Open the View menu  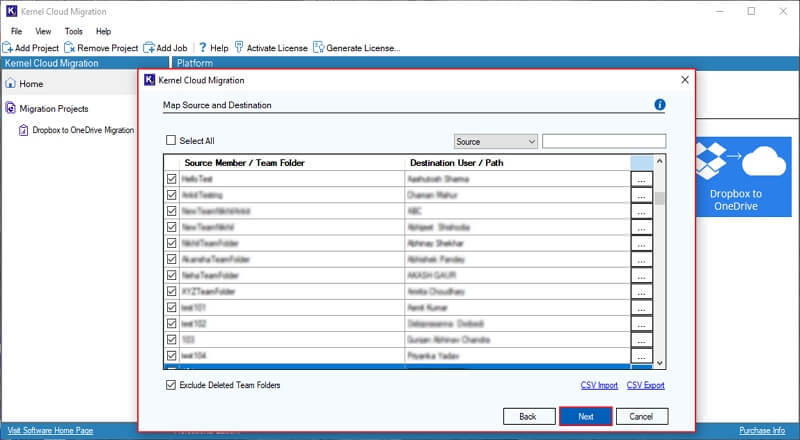click(43, 31)
